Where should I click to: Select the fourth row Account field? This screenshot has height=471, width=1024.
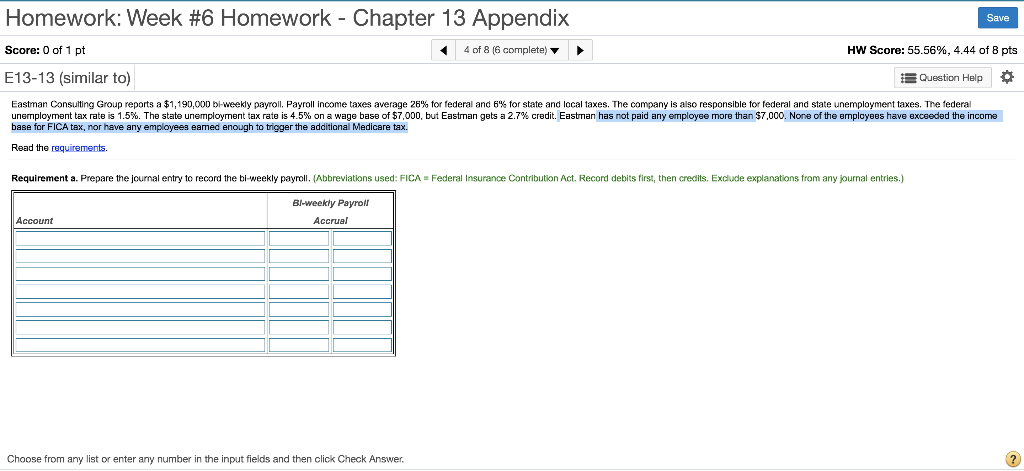[140, 291]
